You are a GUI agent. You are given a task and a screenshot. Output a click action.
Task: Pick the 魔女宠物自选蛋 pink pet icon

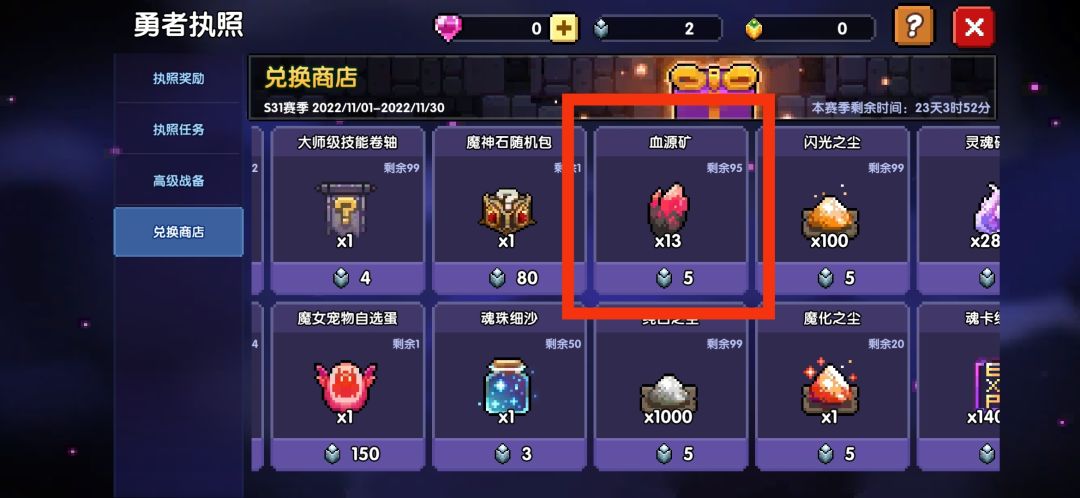(x=346, y=385)
